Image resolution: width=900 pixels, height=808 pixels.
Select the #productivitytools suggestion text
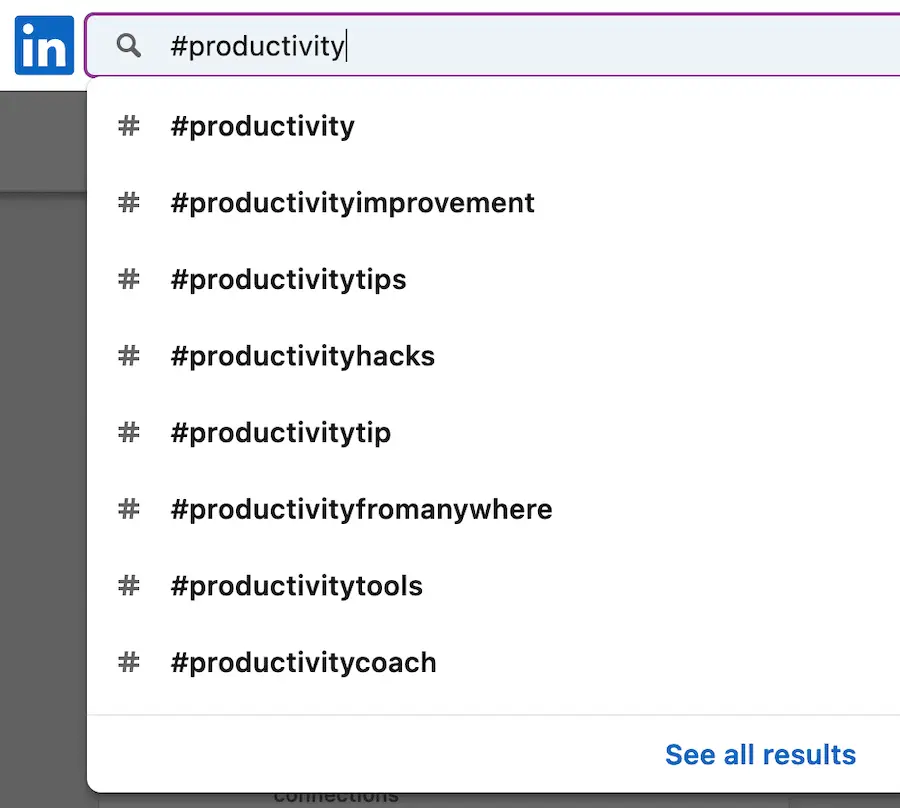297,586
